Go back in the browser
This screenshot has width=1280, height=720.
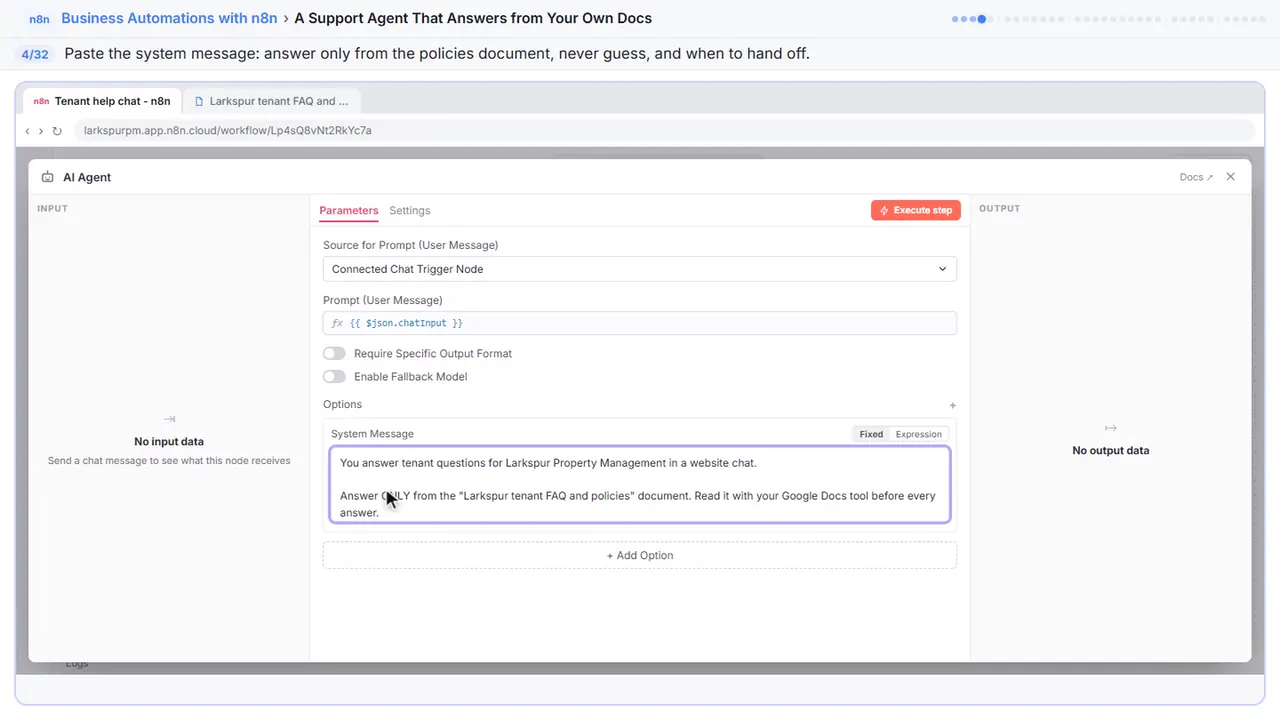point(27,131)
